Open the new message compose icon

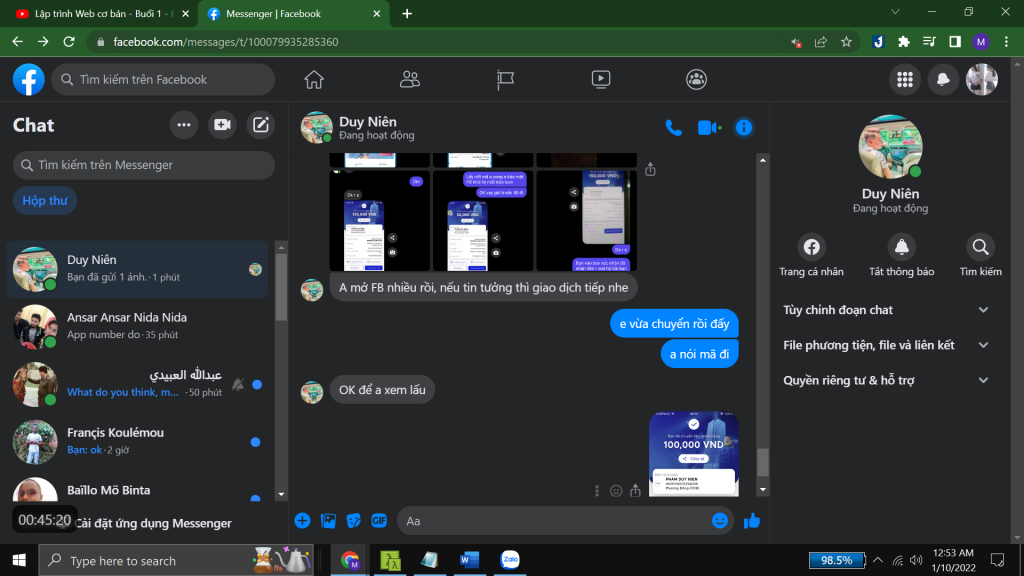click(x=261, y=125)
